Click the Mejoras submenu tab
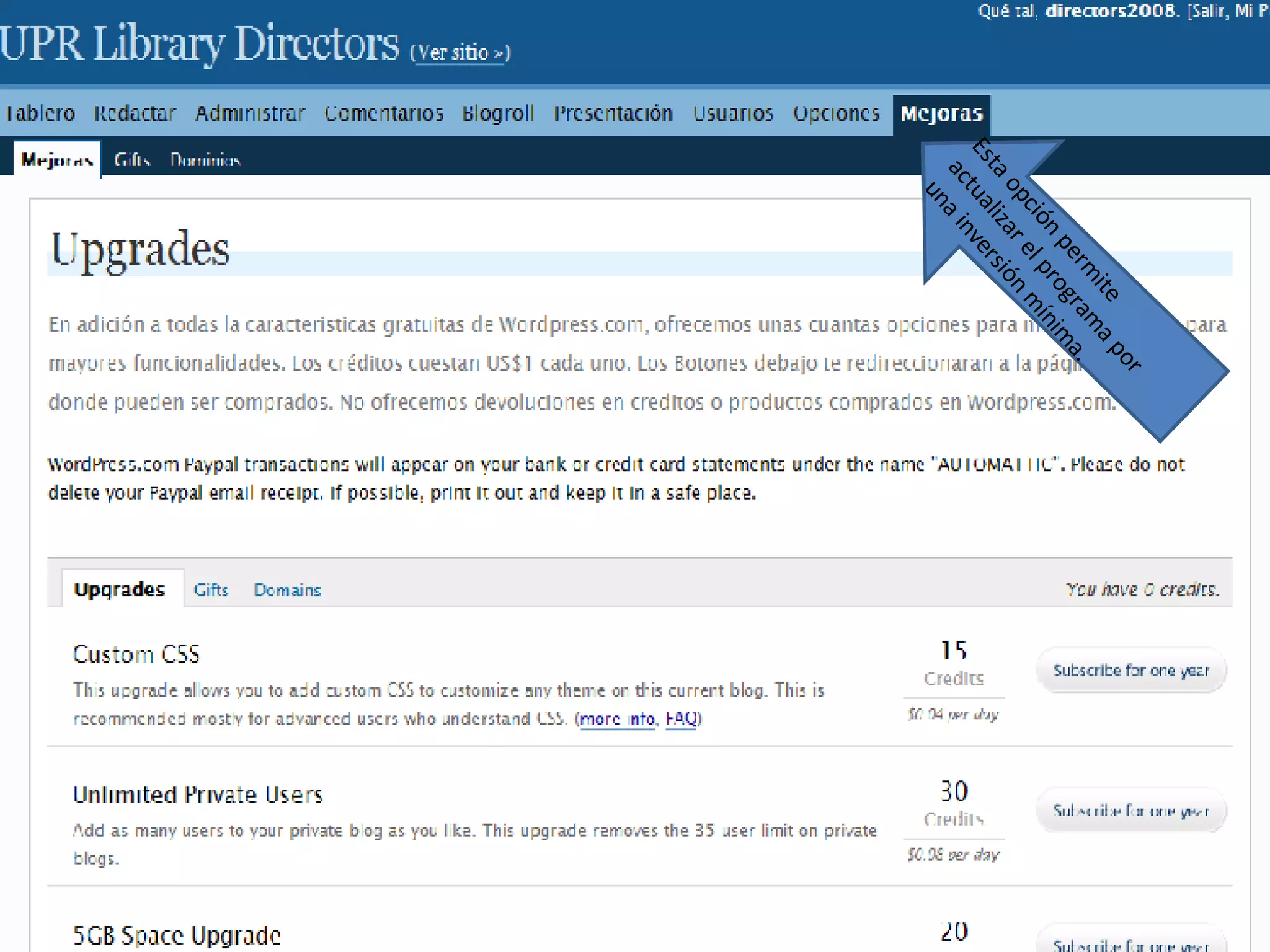 pyautogui.click(x=57, y=161)
